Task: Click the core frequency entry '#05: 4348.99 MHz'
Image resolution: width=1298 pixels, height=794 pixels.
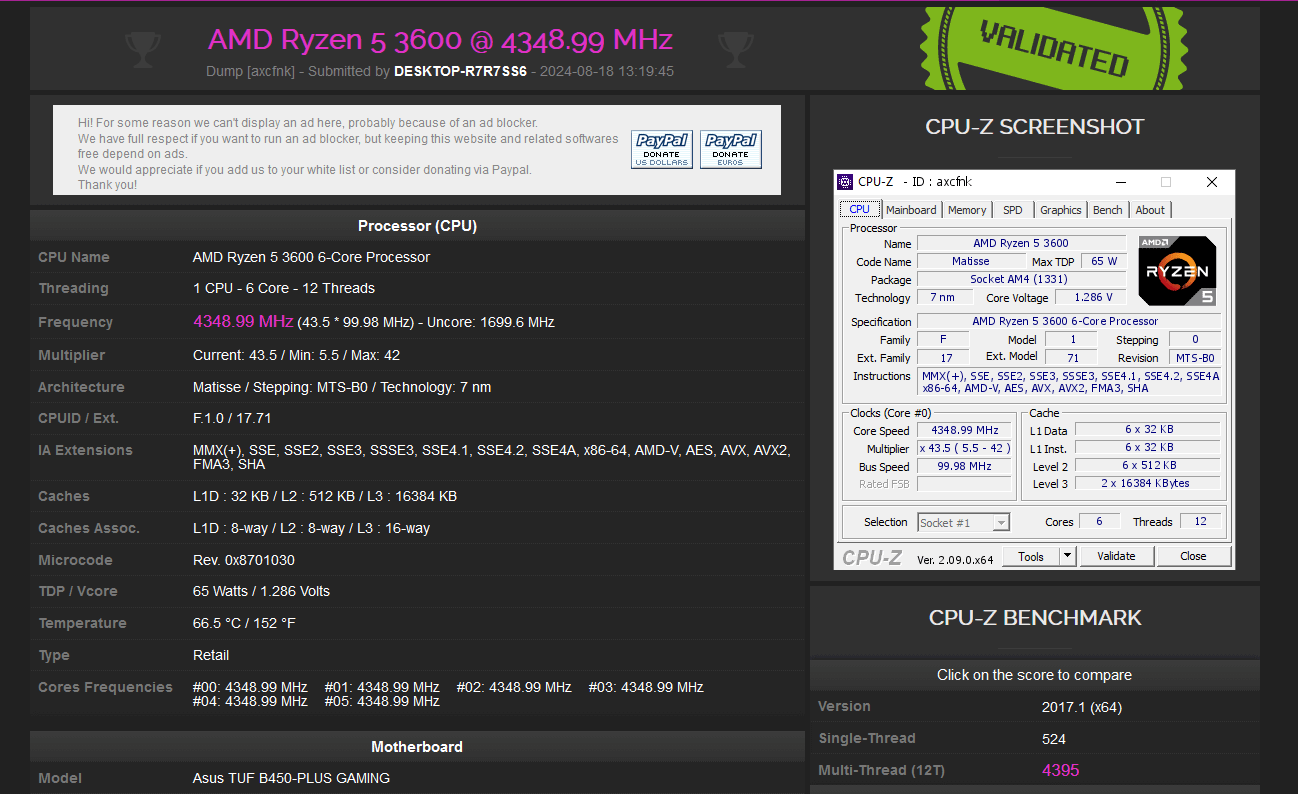Action: [x=382, y=701]
